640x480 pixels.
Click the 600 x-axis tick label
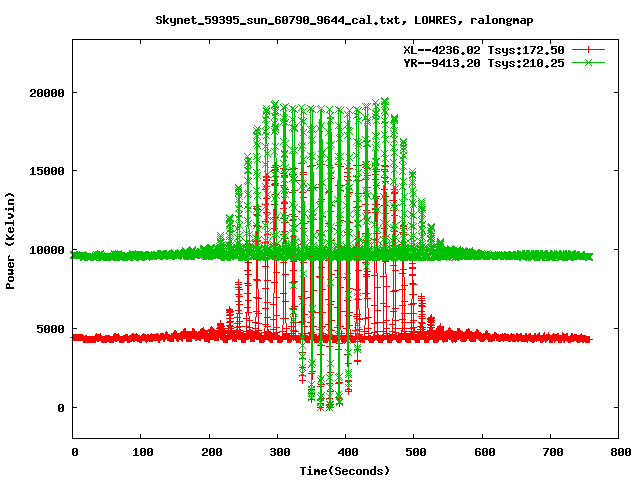click(484, 452)
